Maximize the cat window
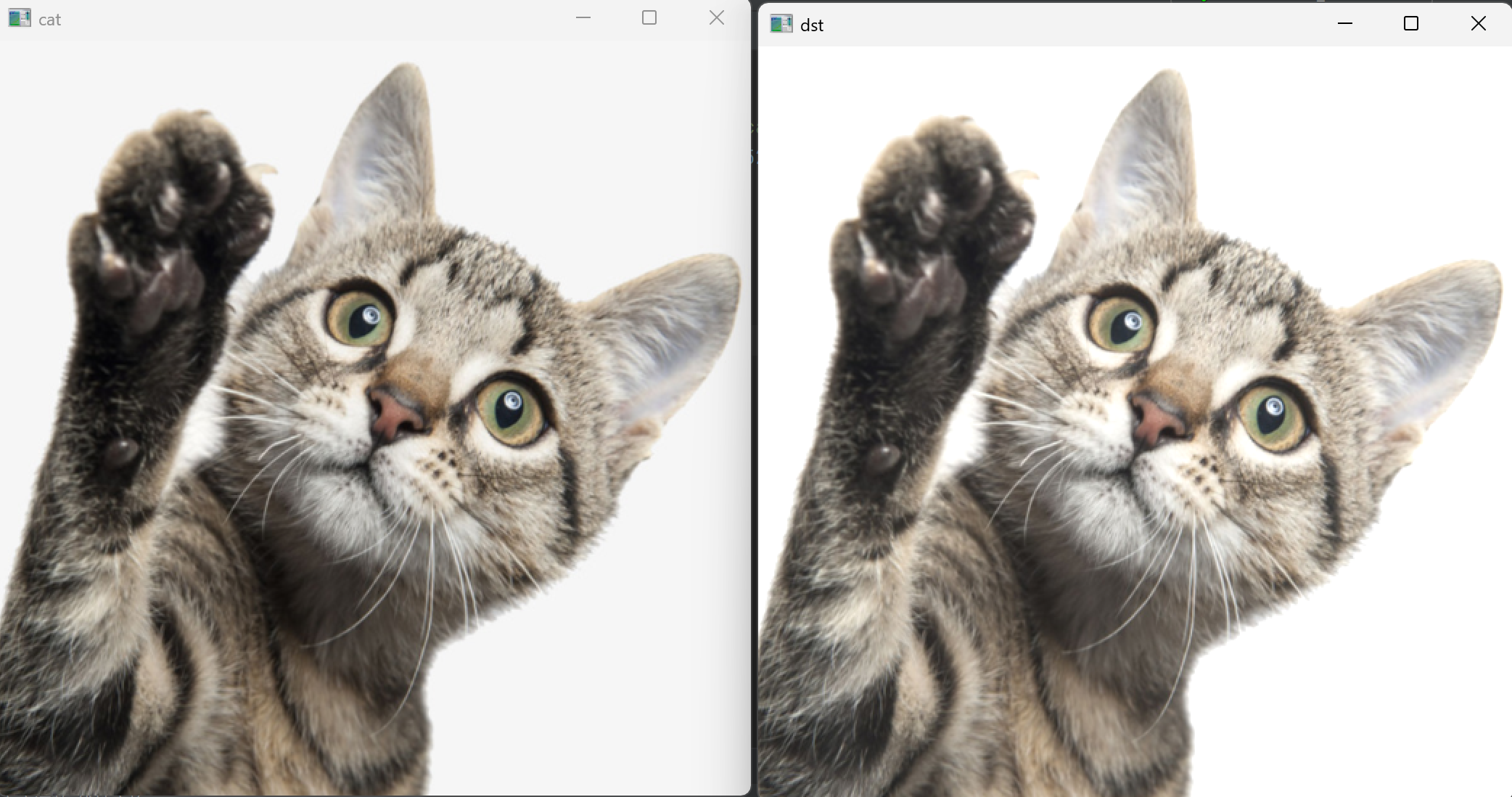This screenshot has width=1512, height=797. pyautogui.click(x=649, y=17)
